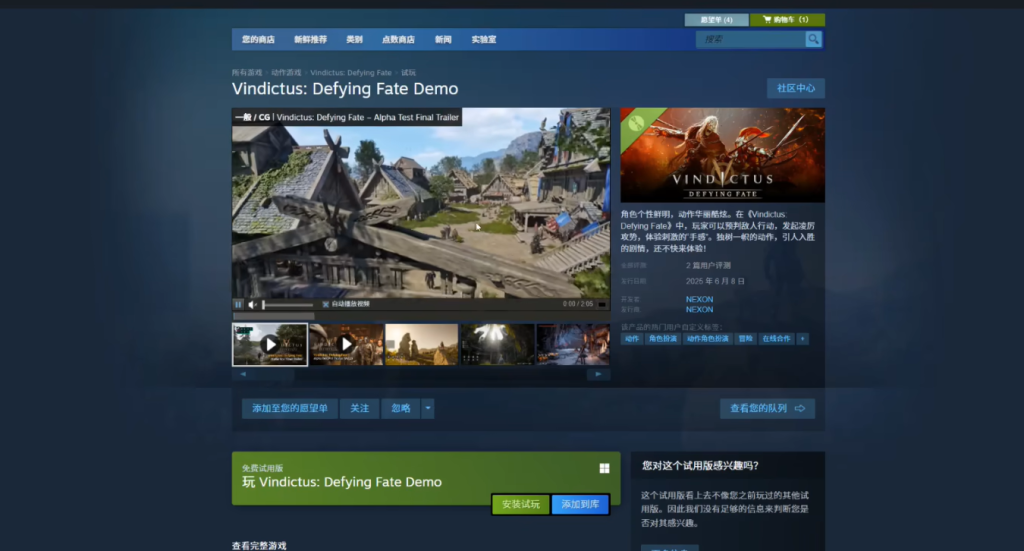Click 查看您的队列 queue button
This screenshot has height=551, width=1024.
tap(767, 408)
